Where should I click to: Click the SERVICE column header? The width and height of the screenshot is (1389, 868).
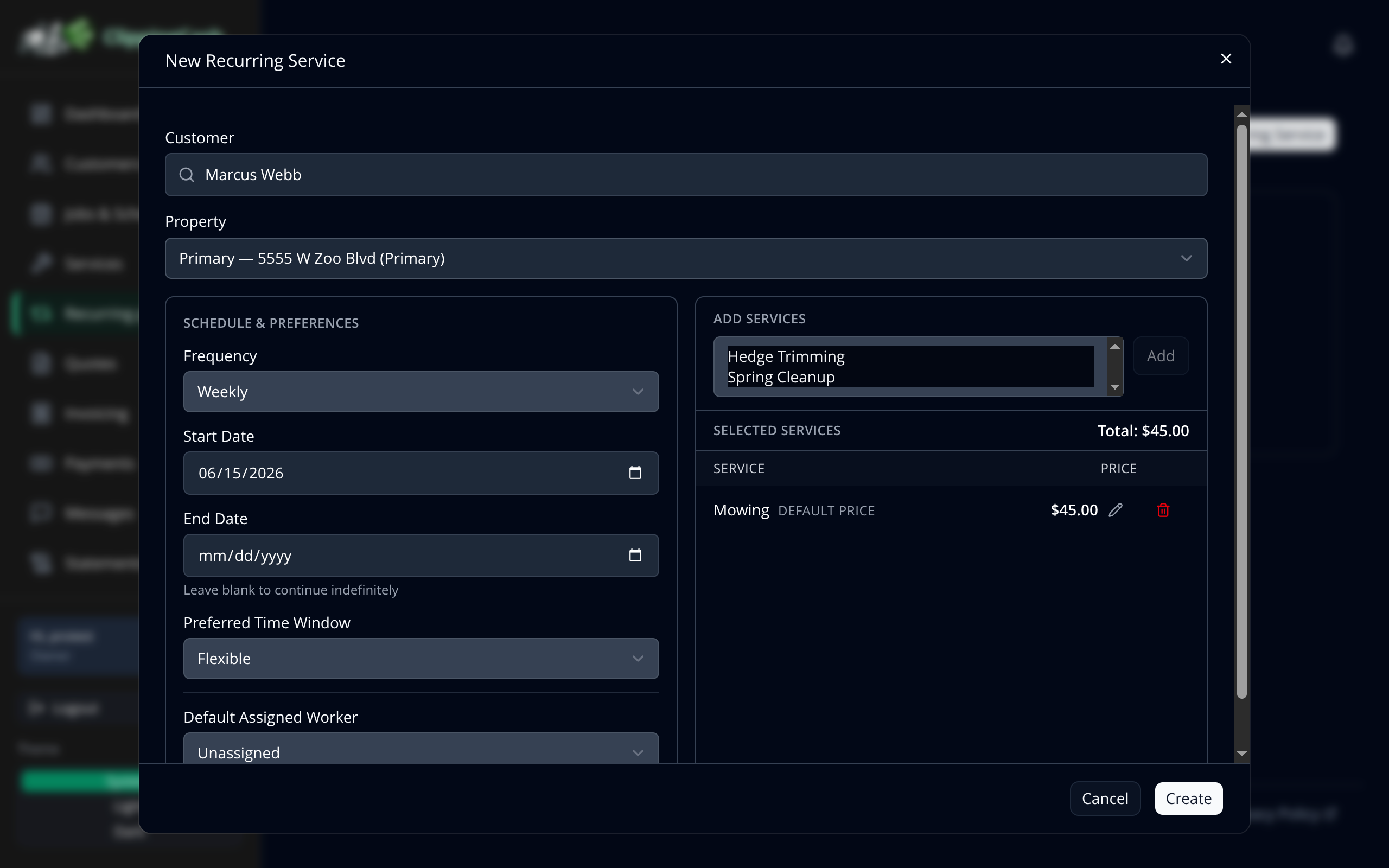(x=738, y=468)
